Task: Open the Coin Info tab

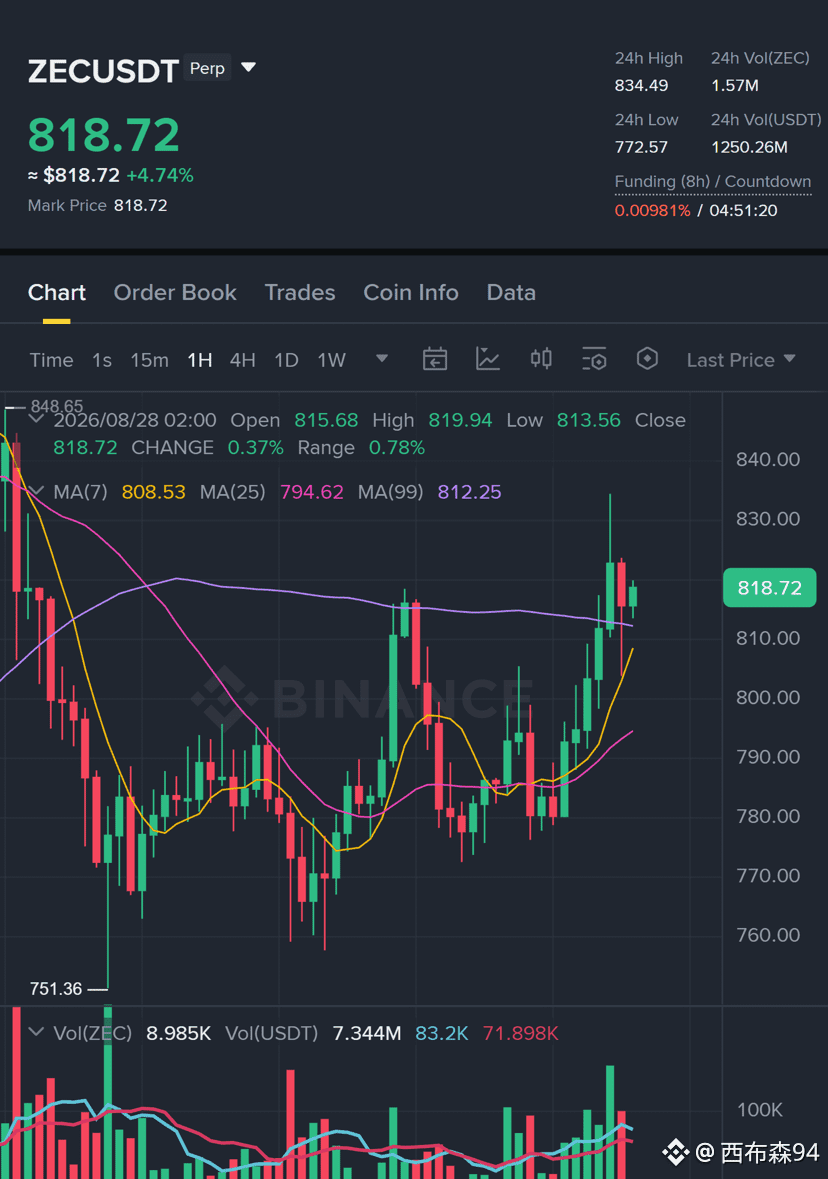Action: (x=411, y=292)
